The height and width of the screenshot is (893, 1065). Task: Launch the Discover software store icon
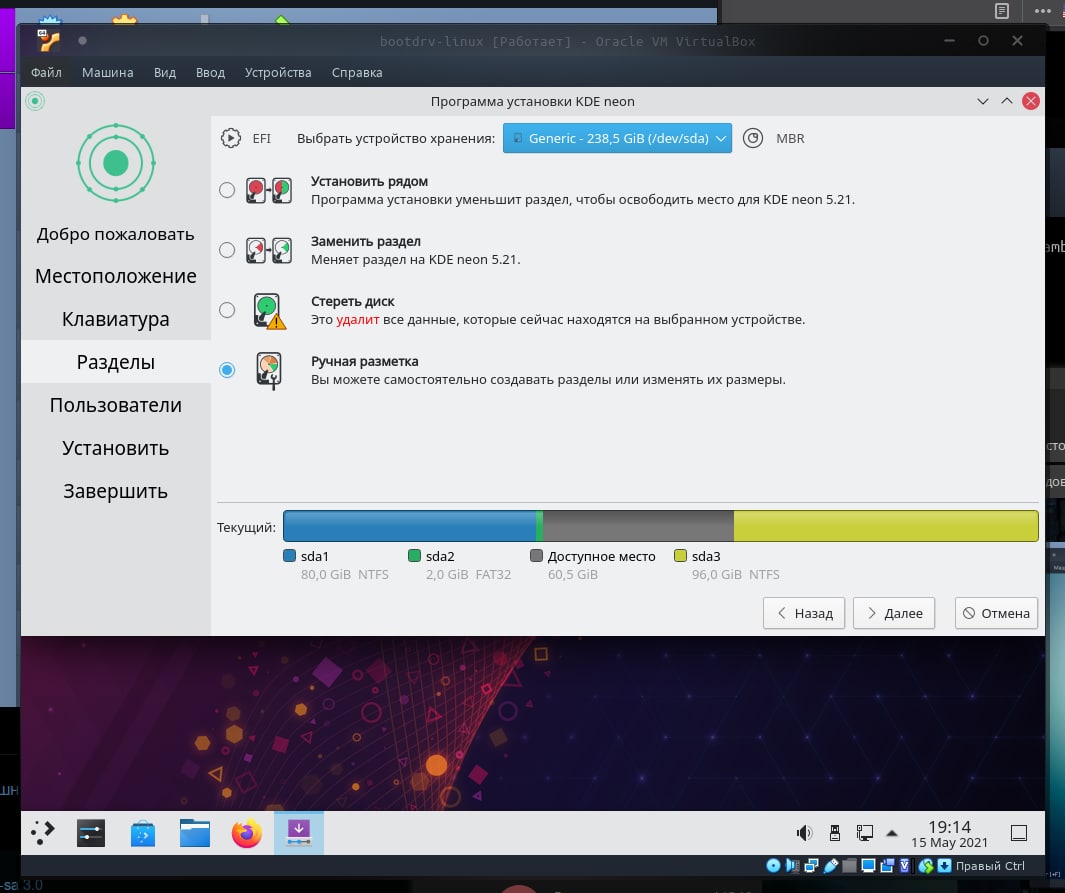[143, 833]
